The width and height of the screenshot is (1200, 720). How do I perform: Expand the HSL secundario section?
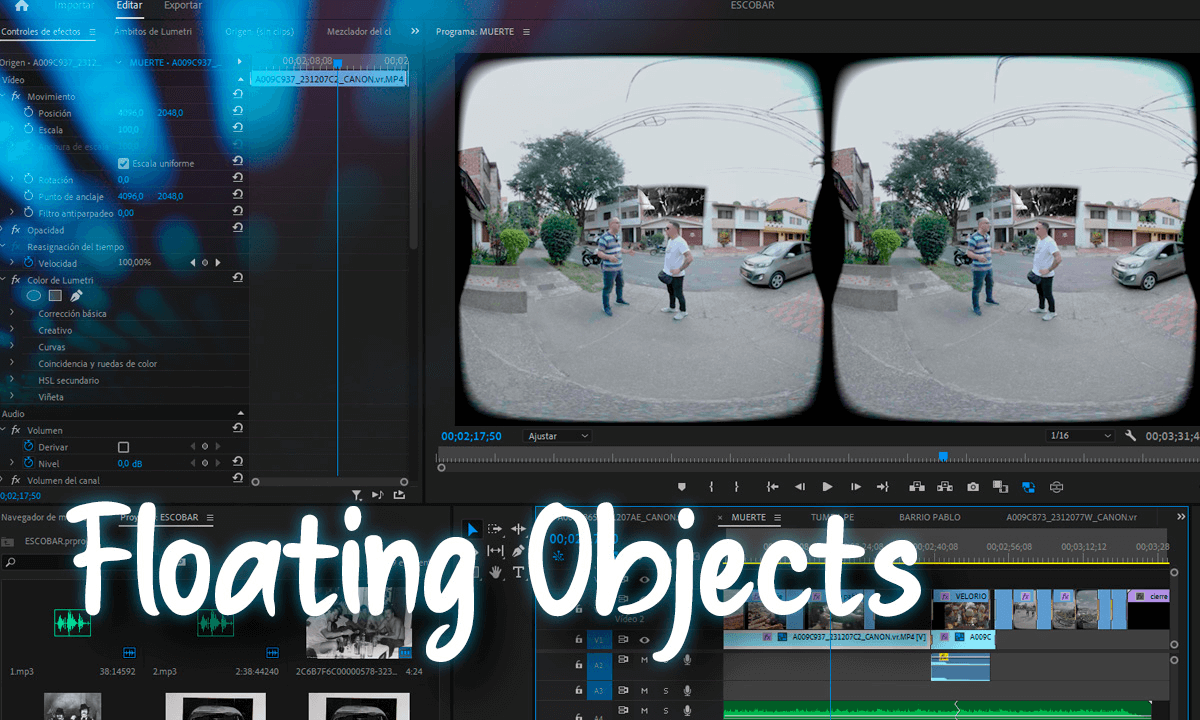coord(12,380)
